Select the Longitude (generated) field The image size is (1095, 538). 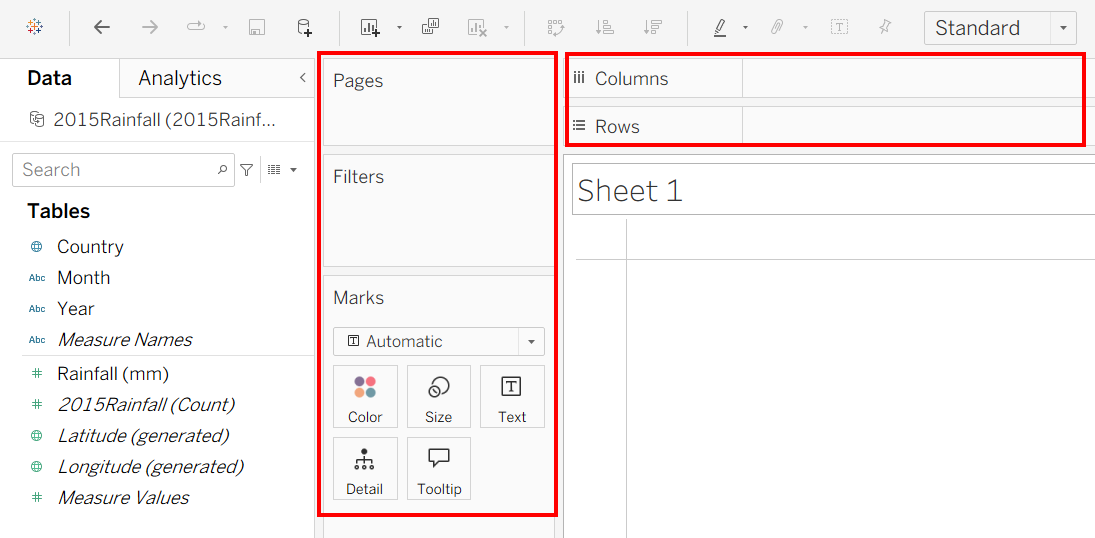(x=150, y=466)
